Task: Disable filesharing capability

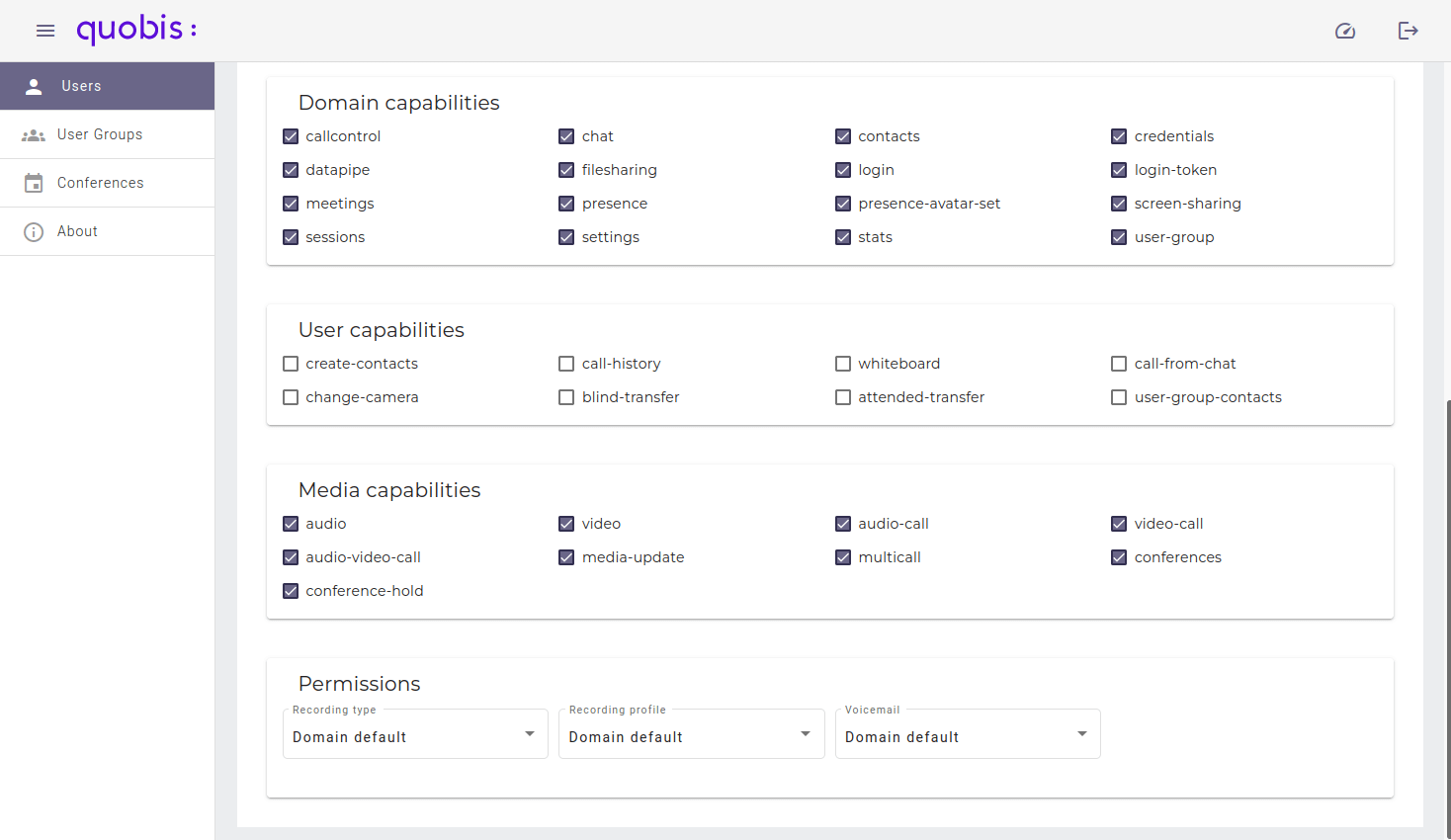Action: (566, 170)
